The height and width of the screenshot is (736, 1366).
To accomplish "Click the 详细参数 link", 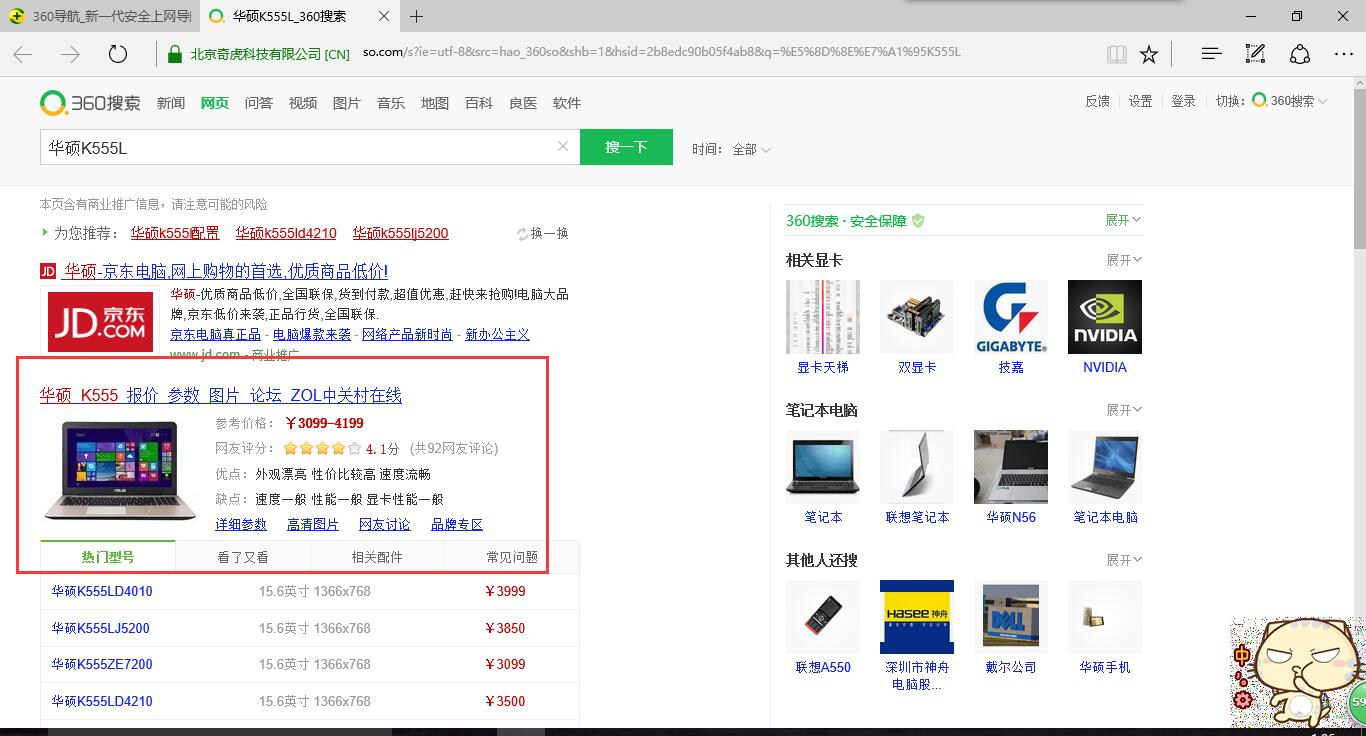I will pos(241,524).
